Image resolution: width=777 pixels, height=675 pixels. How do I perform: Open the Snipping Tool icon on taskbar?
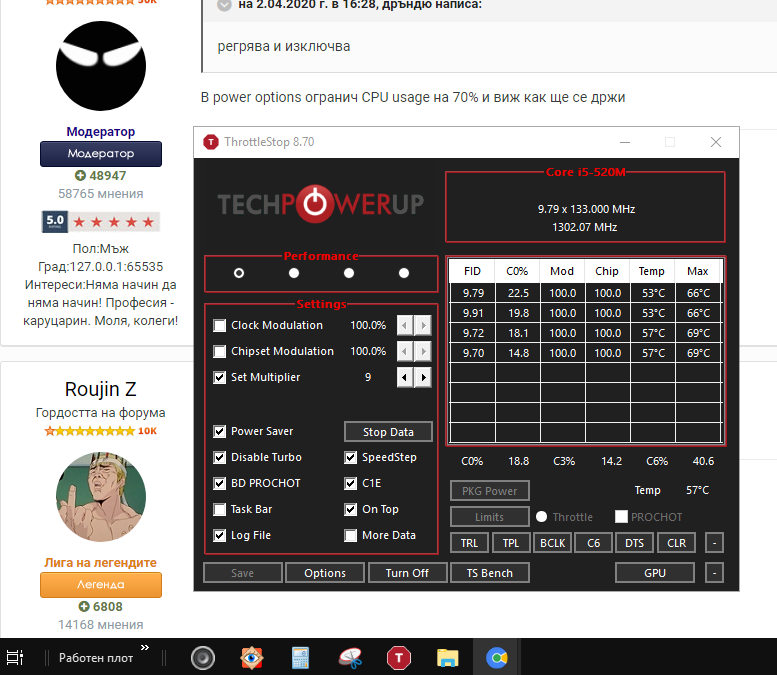(x=350, y=658)
